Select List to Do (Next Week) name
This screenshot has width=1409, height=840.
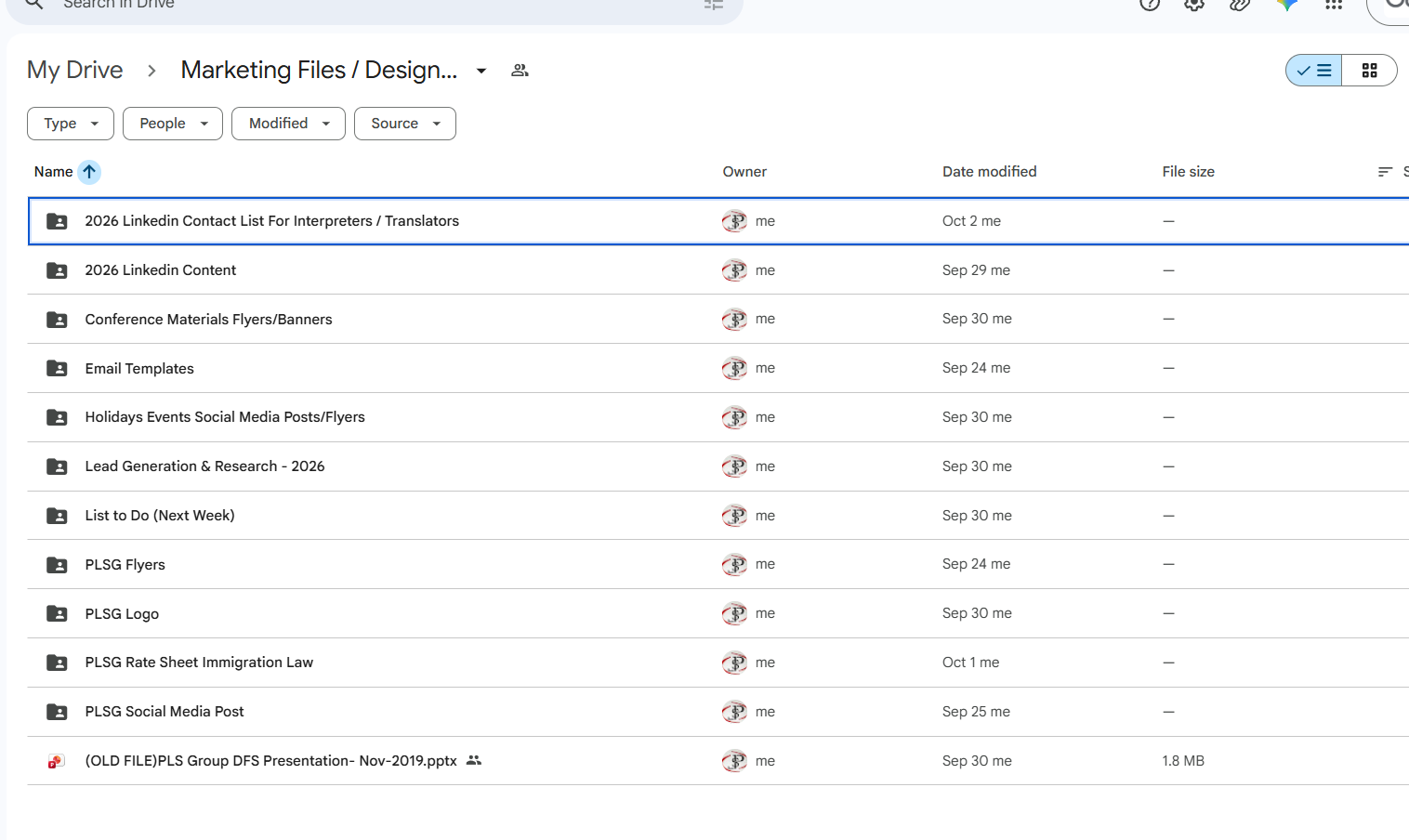[160, 516]
